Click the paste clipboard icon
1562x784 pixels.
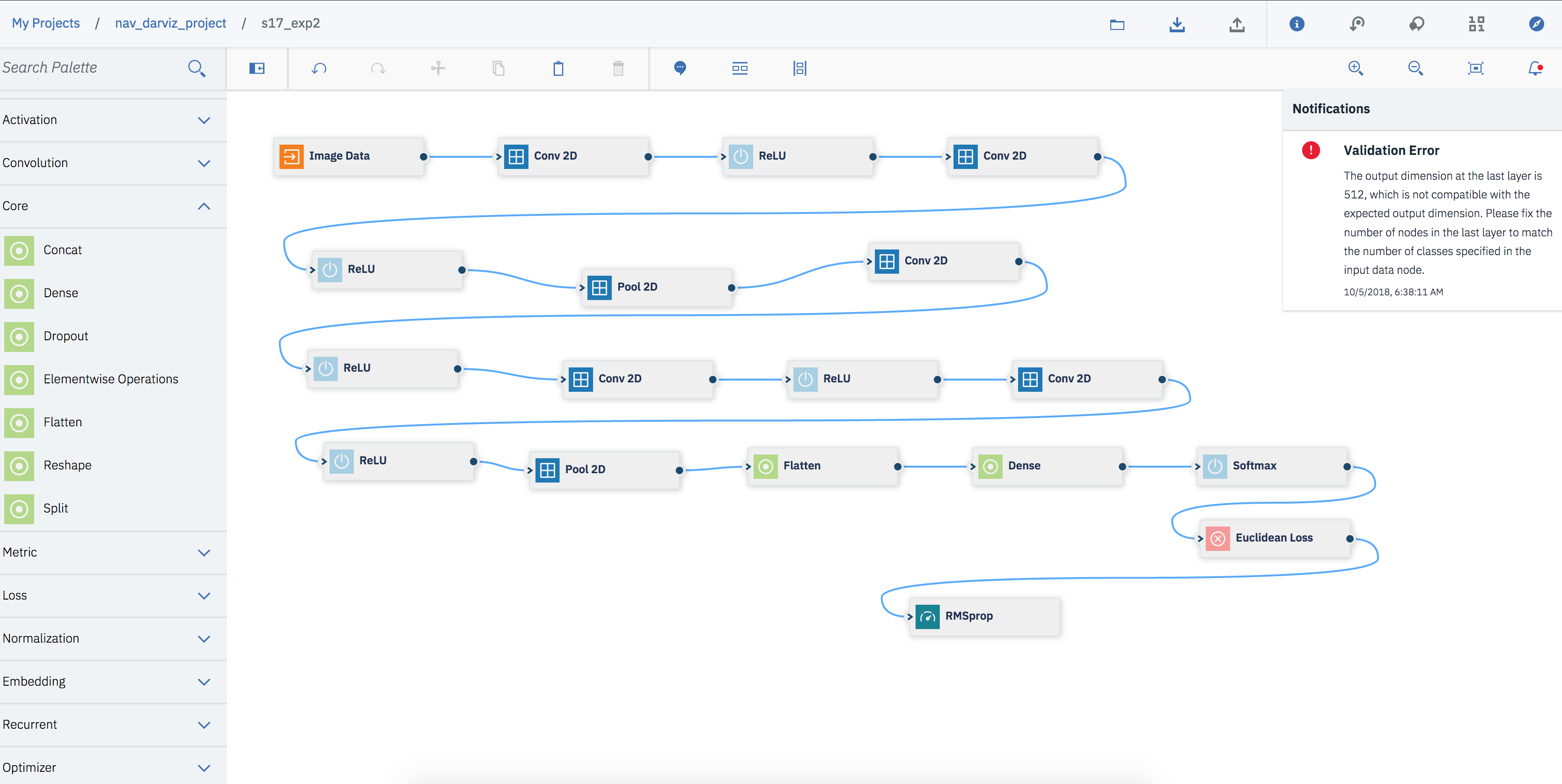[x=558, y=68]
